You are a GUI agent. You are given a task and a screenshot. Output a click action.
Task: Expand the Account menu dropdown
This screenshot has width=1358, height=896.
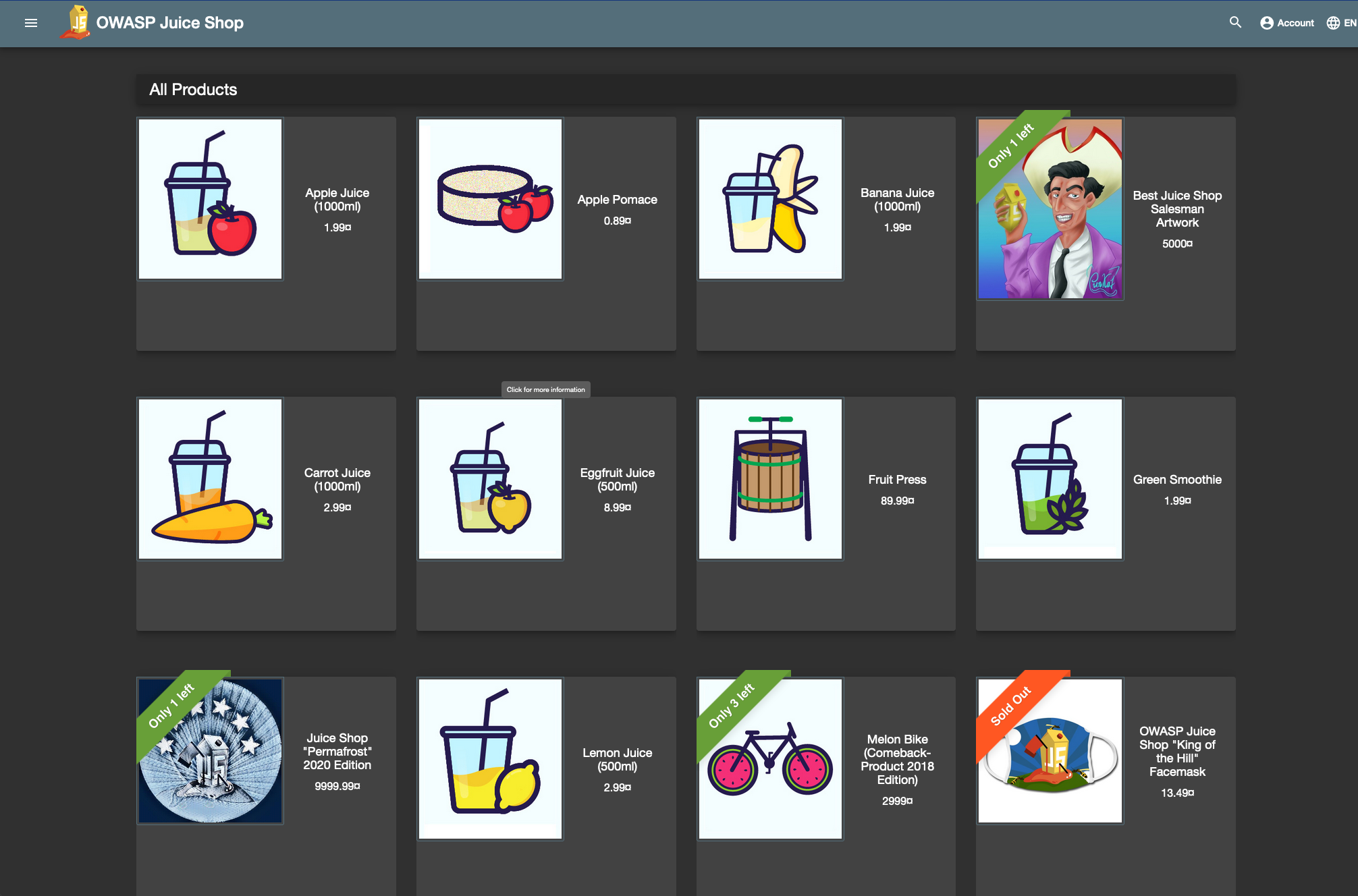tap(1285, 23)
